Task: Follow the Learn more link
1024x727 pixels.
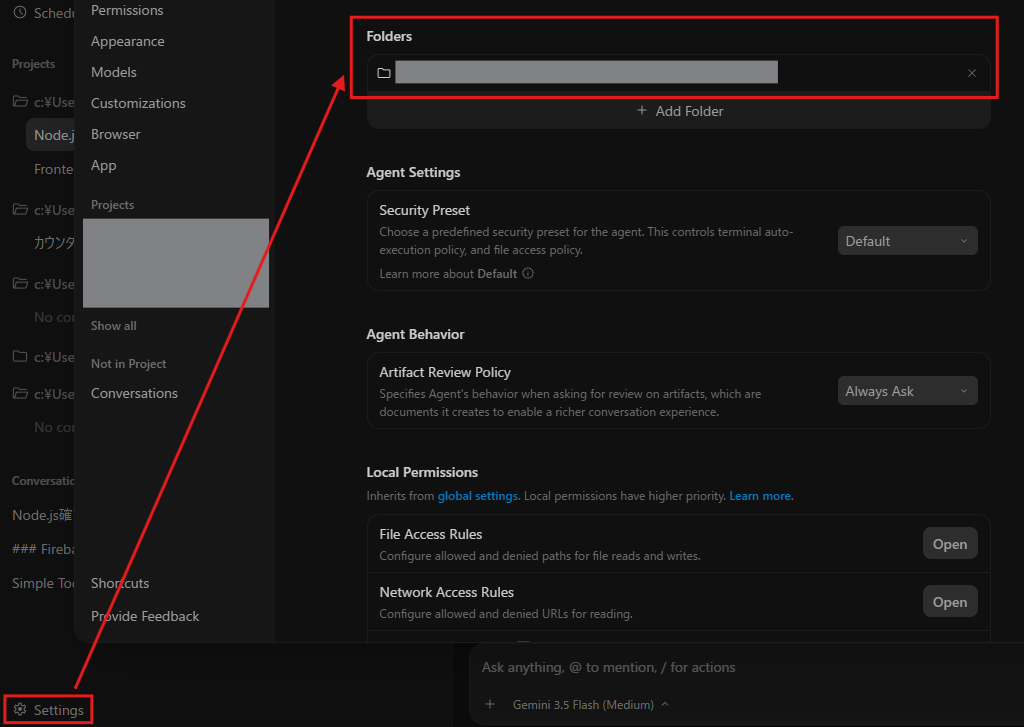Action: point(761,496)
